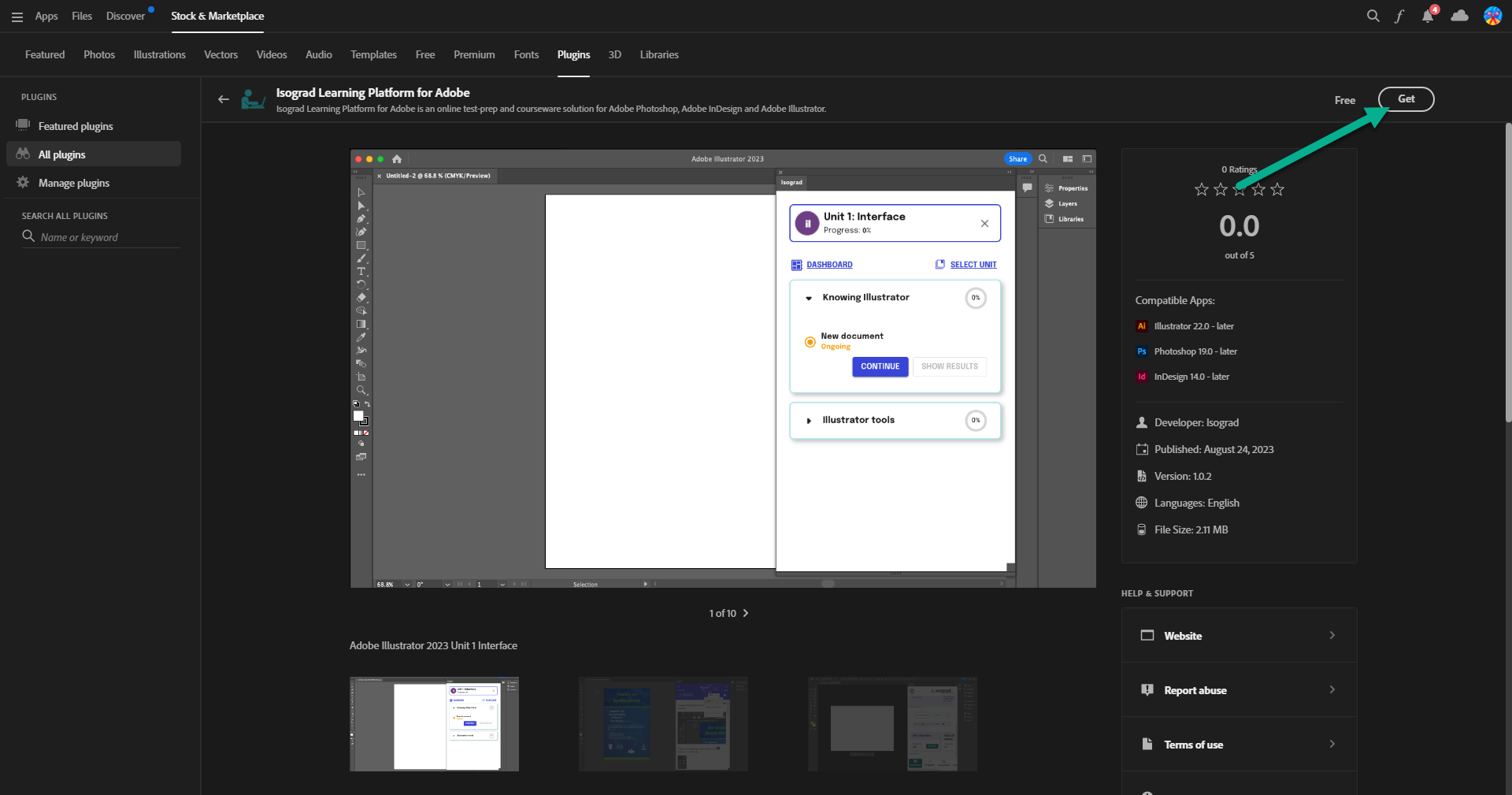The height and width of the screenshot is (795, 1512).
Task: Click the 'Published: August 24, 2023' text
Action: click(1214, 449)
